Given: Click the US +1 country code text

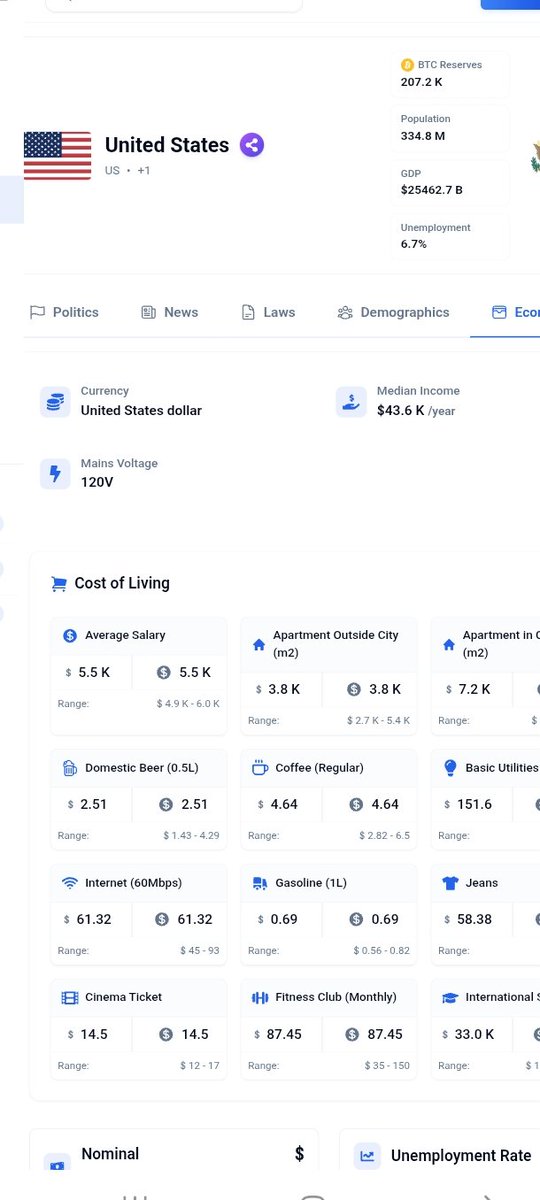Looking at the screenshot, I should tap(128, 171).
